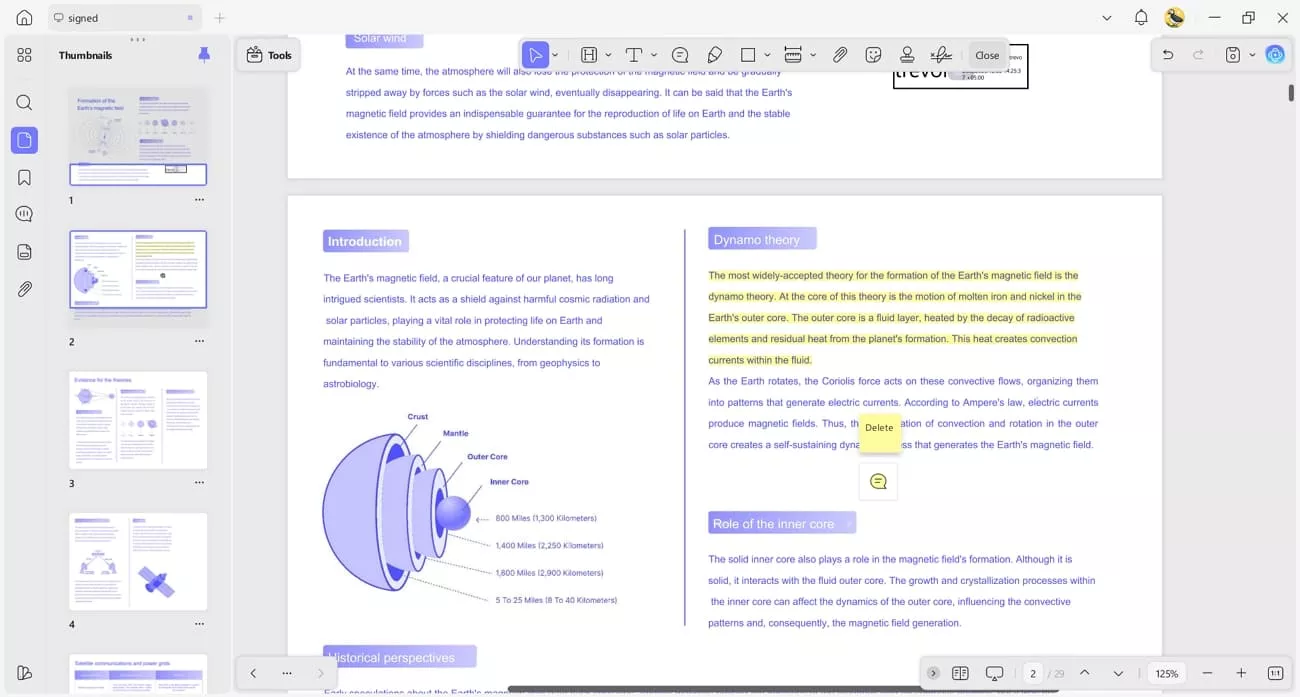The width and height of the screenshot is (1300, 697).
Task: Switch to the Bookmarks sidebar panel
Action: [x=24, y=177]
